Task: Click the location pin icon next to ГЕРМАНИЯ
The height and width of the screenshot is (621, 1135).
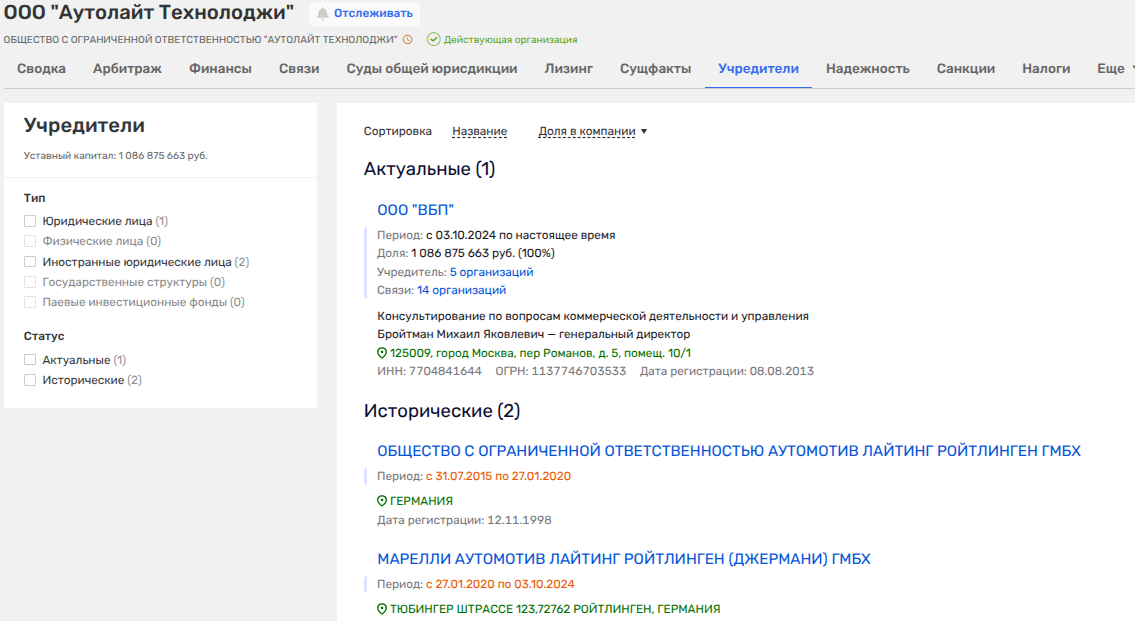Action: pyautogui.click(x=381, y=501)
